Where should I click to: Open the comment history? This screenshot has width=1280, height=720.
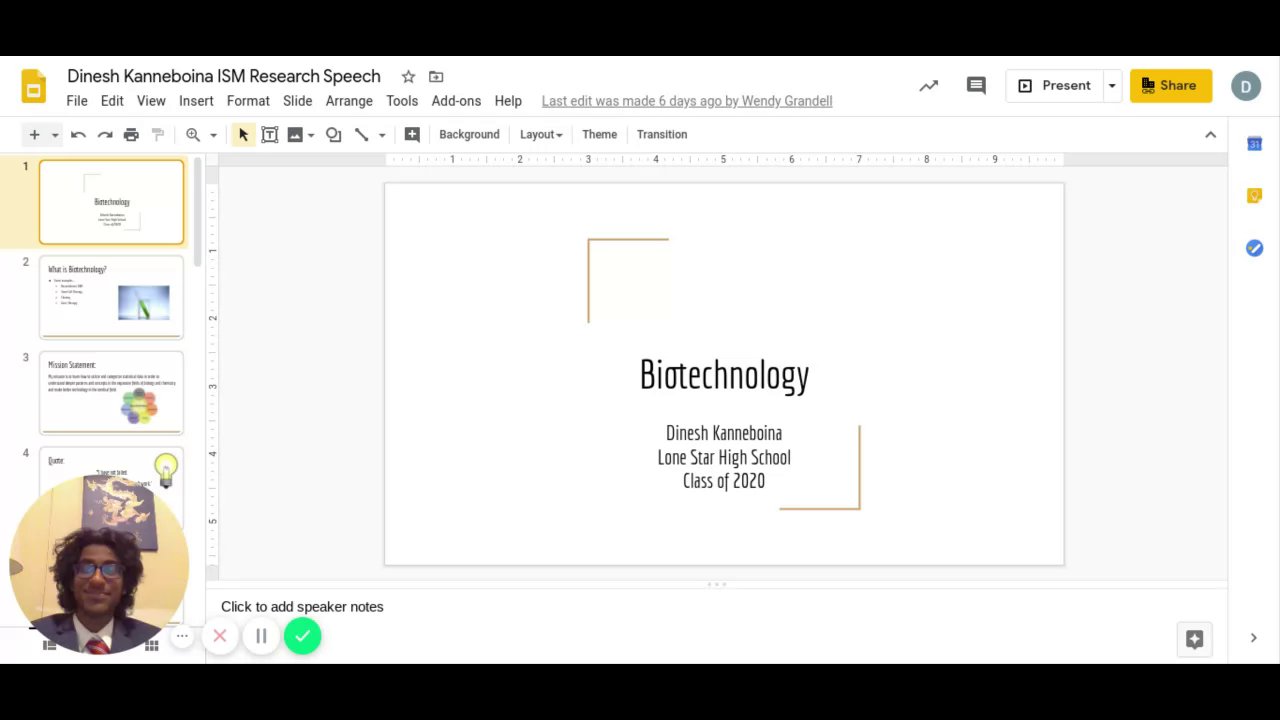976,86
